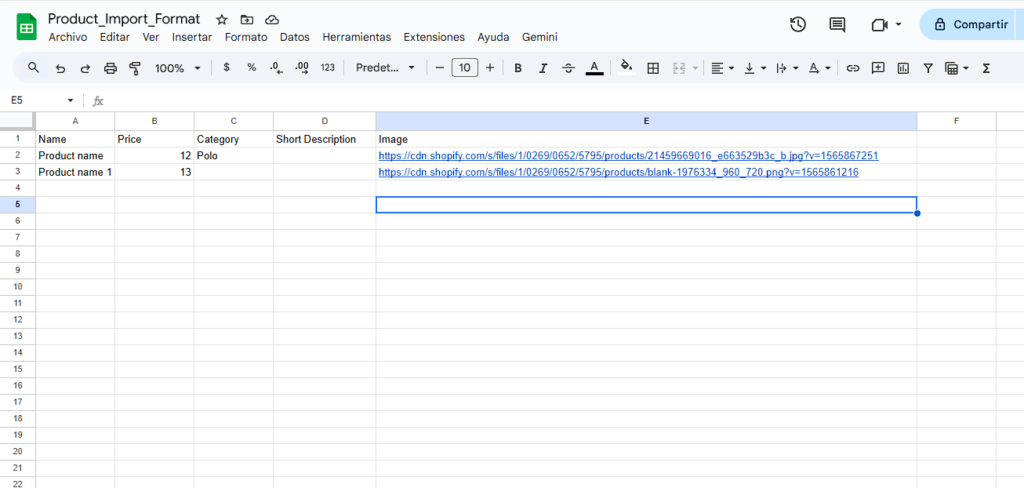Open the Insertar menu
Screen dimensions: 1024x488
191,37
